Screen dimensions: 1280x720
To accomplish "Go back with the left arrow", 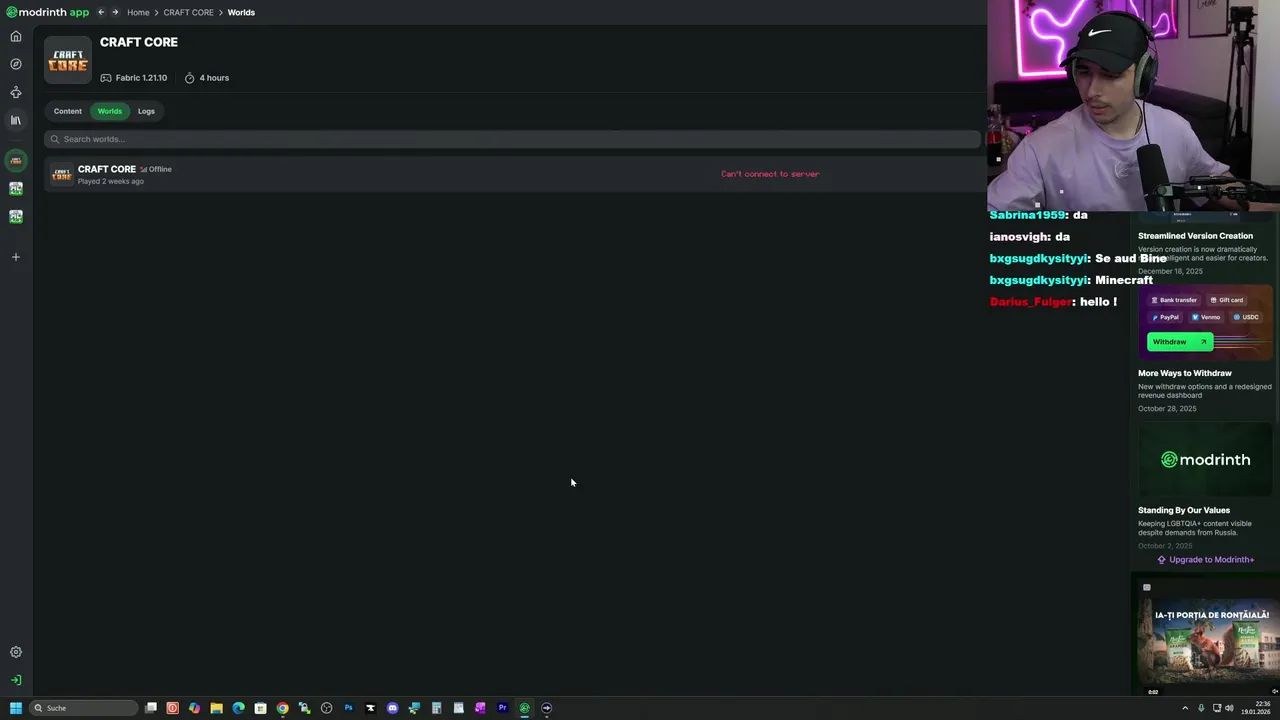I will tap(101, 12).
